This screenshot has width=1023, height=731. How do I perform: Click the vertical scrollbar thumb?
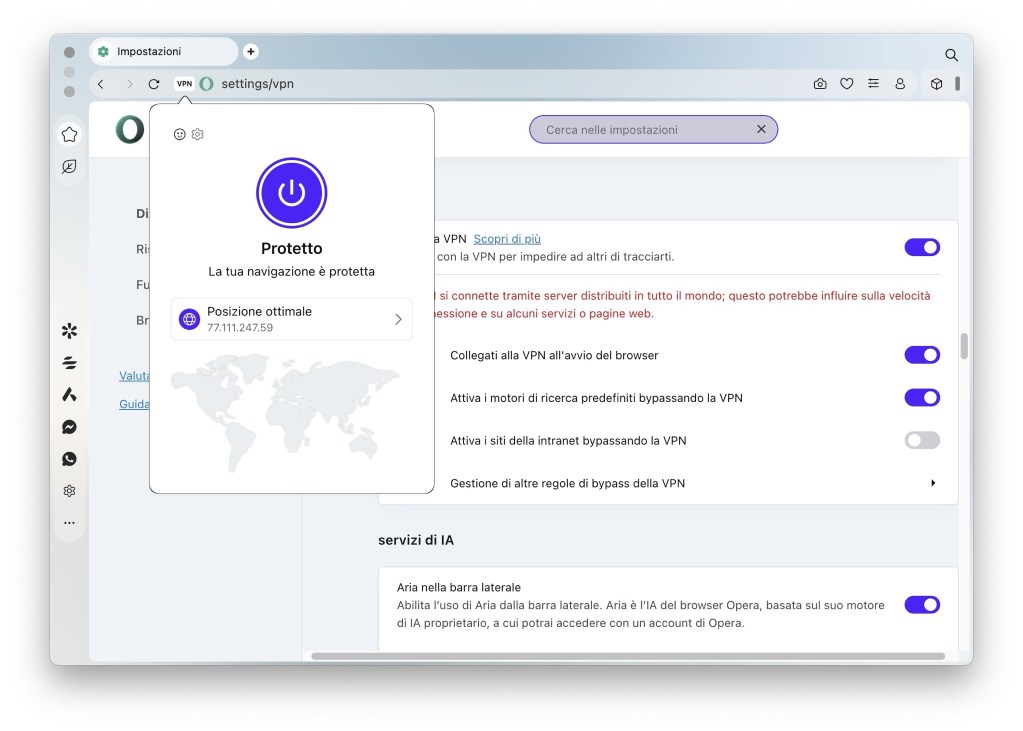[964, 346]
